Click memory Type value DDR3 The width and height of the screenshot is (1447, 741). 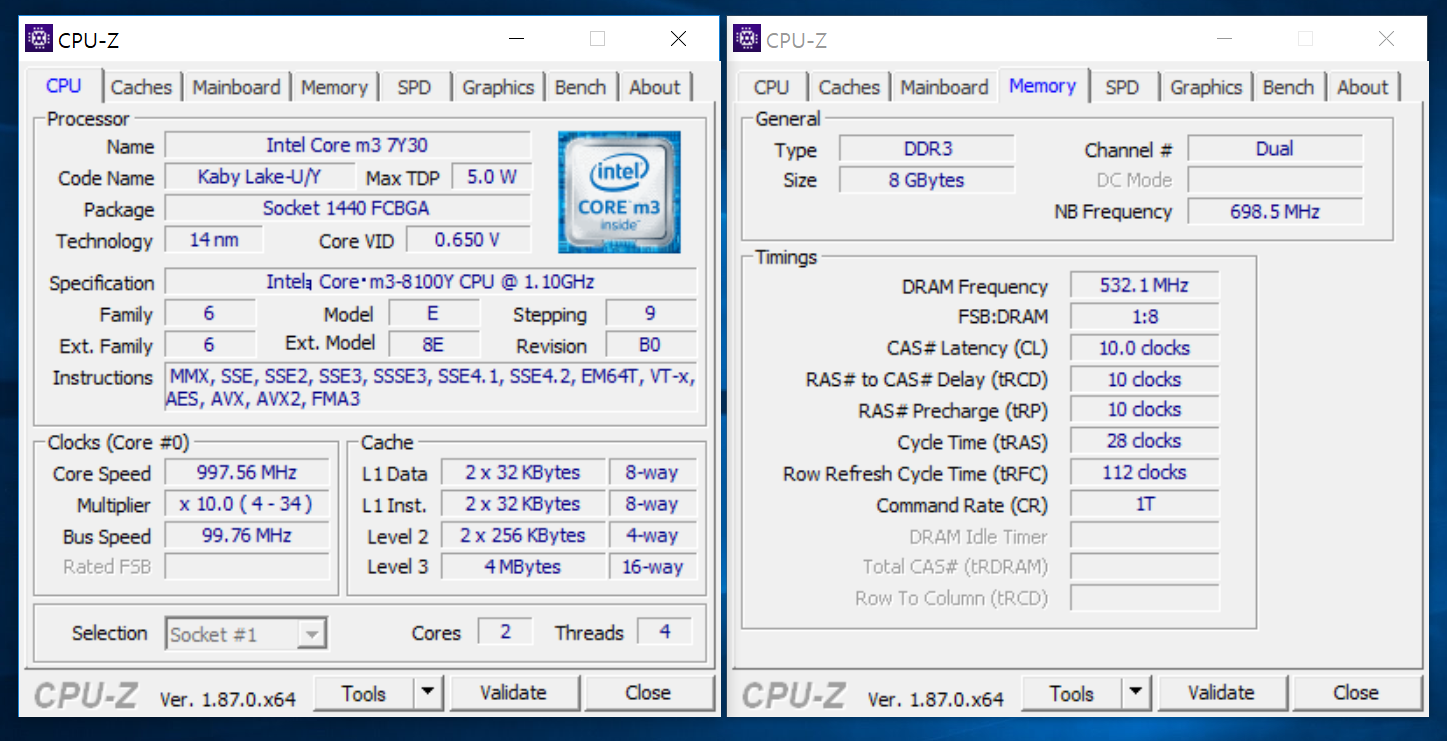927,149
